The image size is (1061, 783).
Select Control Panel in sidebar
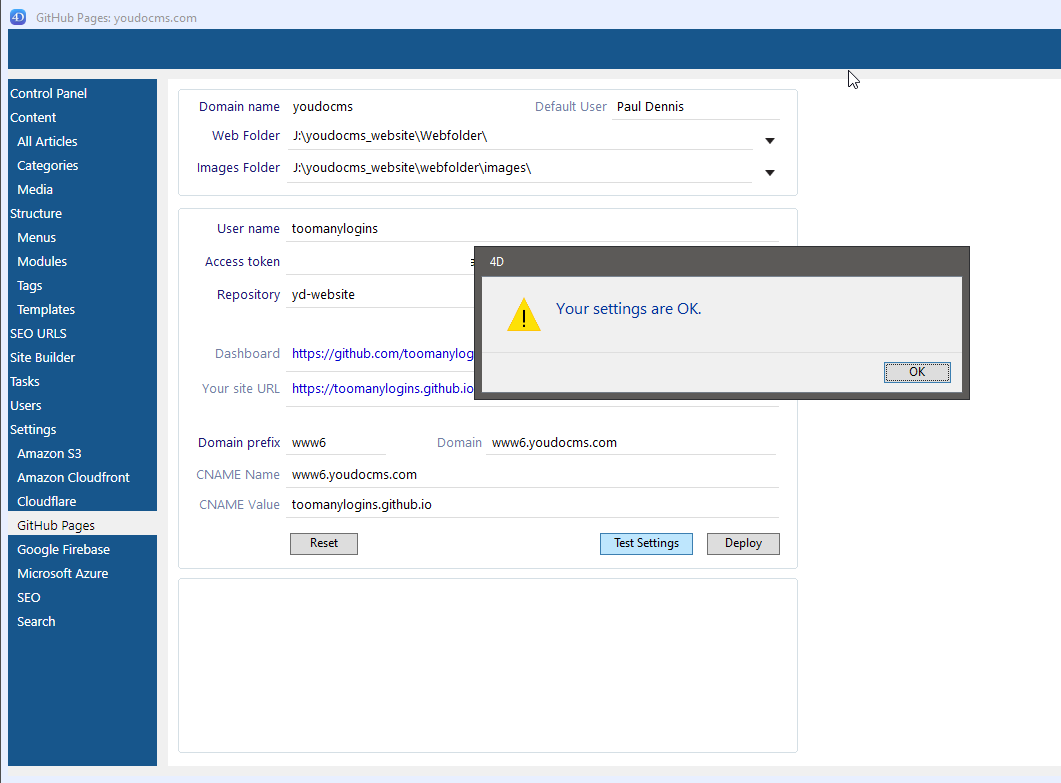(x=48, y=93)
